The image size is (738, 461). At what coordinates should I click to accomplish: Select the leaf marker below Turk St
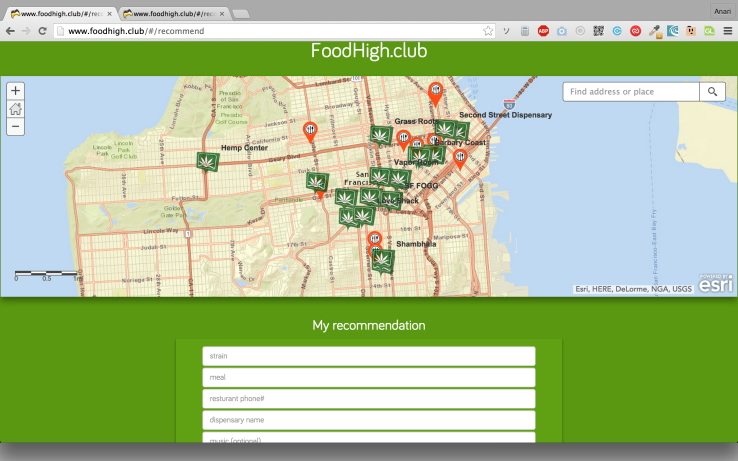pos(317,182)
